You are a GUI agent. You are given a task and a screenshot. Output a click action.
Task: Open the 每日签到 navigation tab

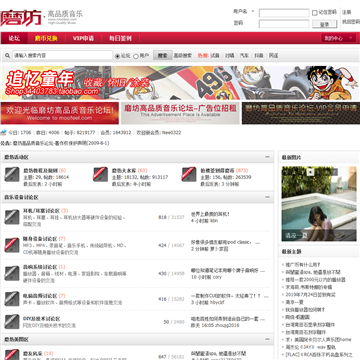pyautogui.click(x=120, y=38)
